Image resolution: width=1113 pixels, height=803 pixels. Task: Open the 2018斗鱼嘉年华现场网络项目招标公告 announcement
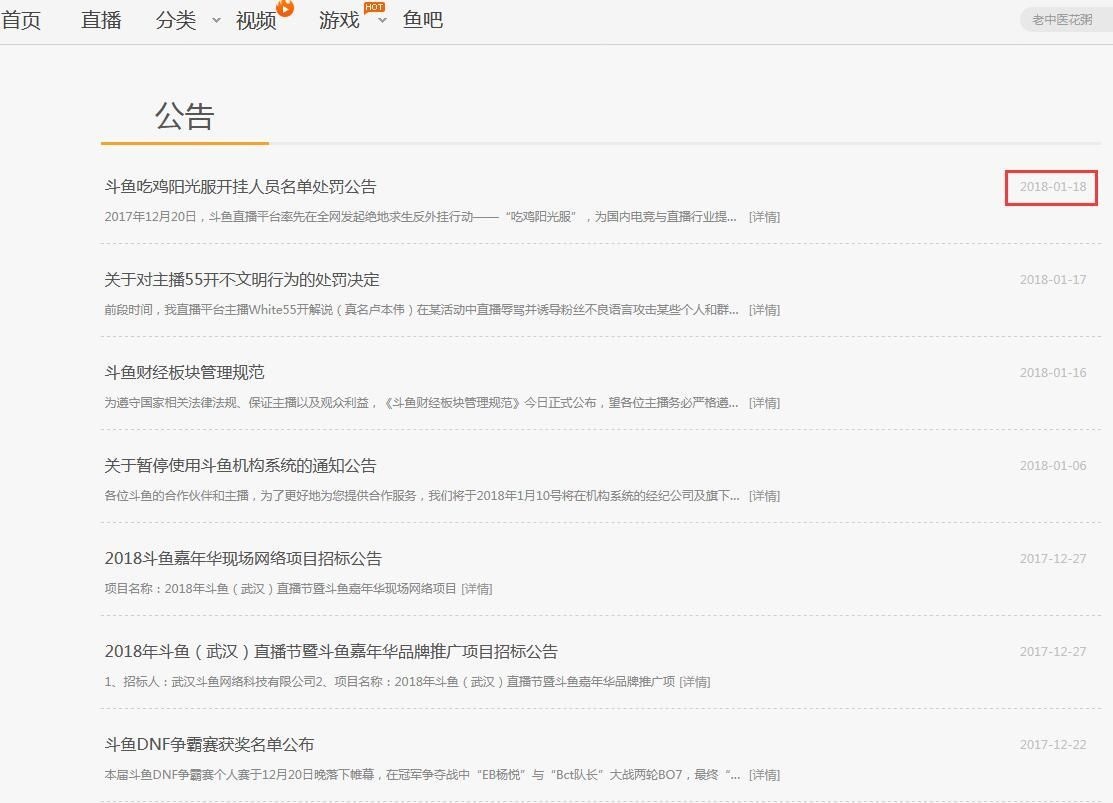243,559
